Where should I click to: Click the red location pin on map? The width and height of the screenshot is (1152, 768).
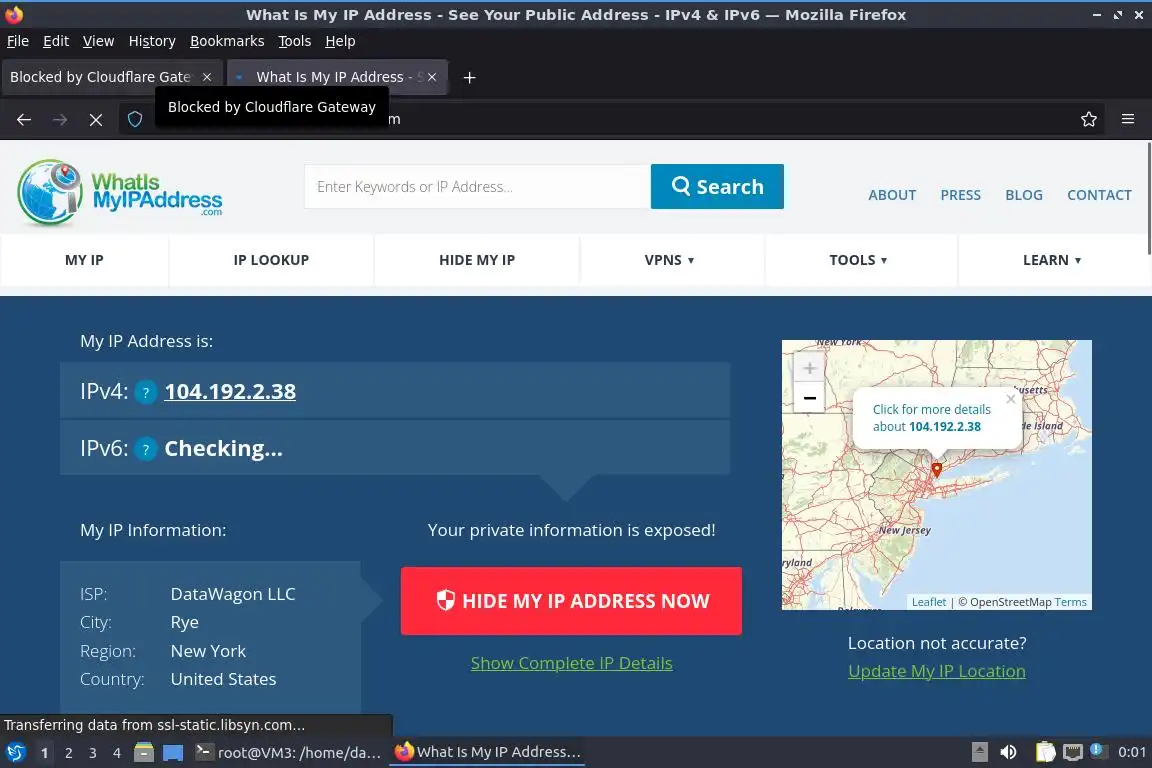coord(937,469)
